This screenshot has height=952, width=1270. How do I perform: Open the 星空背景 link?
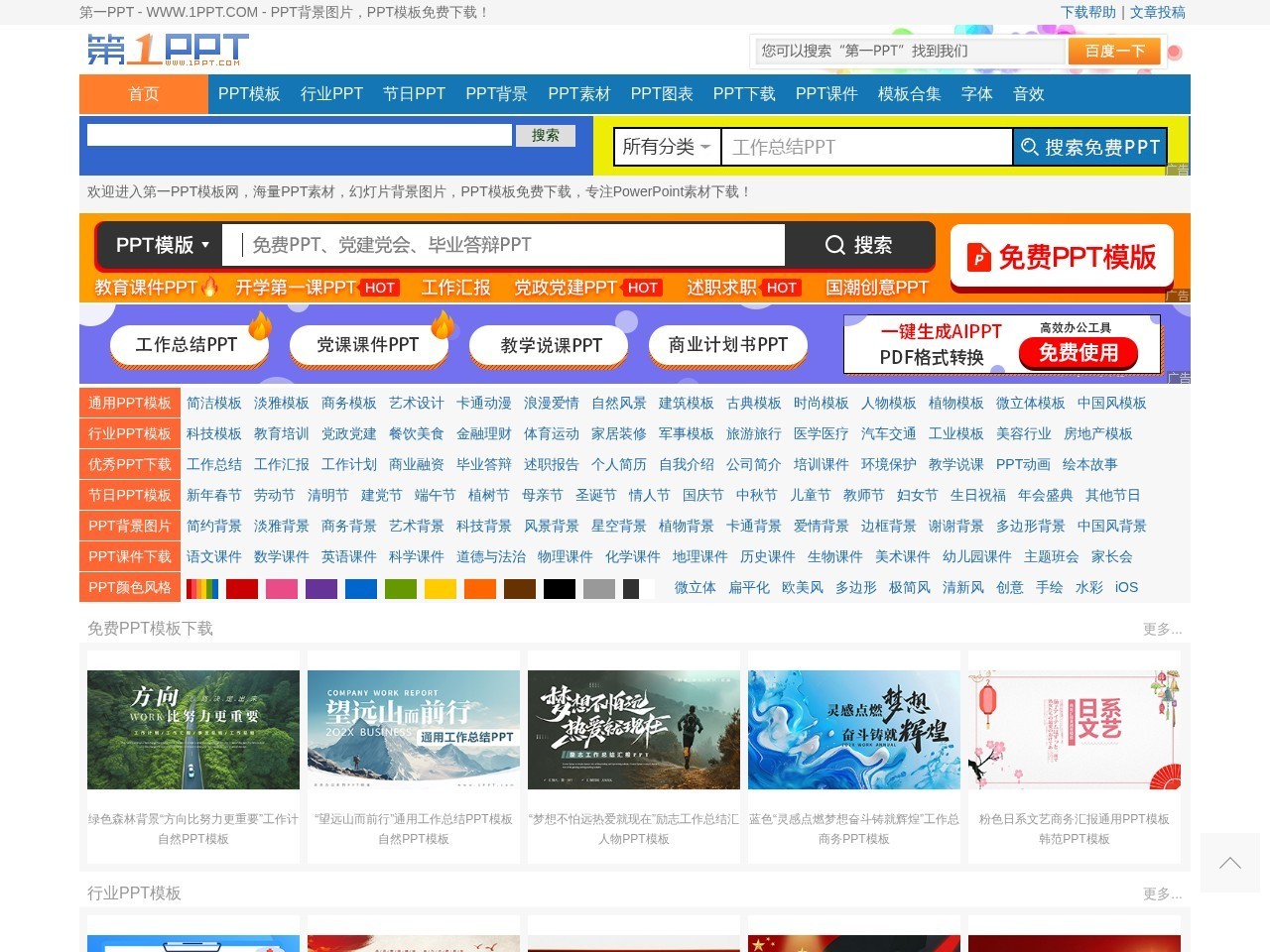(x=619, y=527)
